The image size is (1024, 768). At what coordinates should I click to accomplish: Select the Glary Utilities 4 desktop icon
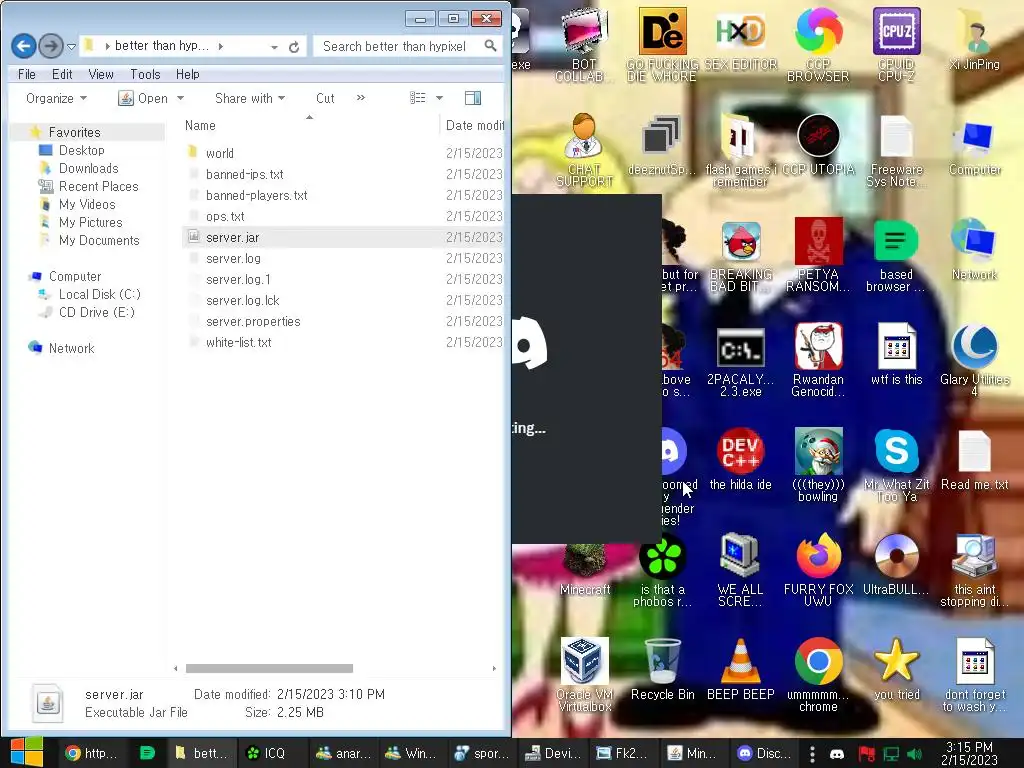tap(974, 360)
